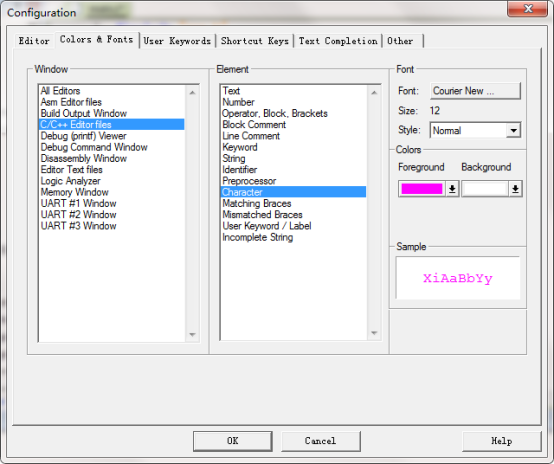Select Logic Analyzer
This screenshot has height=464, width=554.
pos(111,181)
